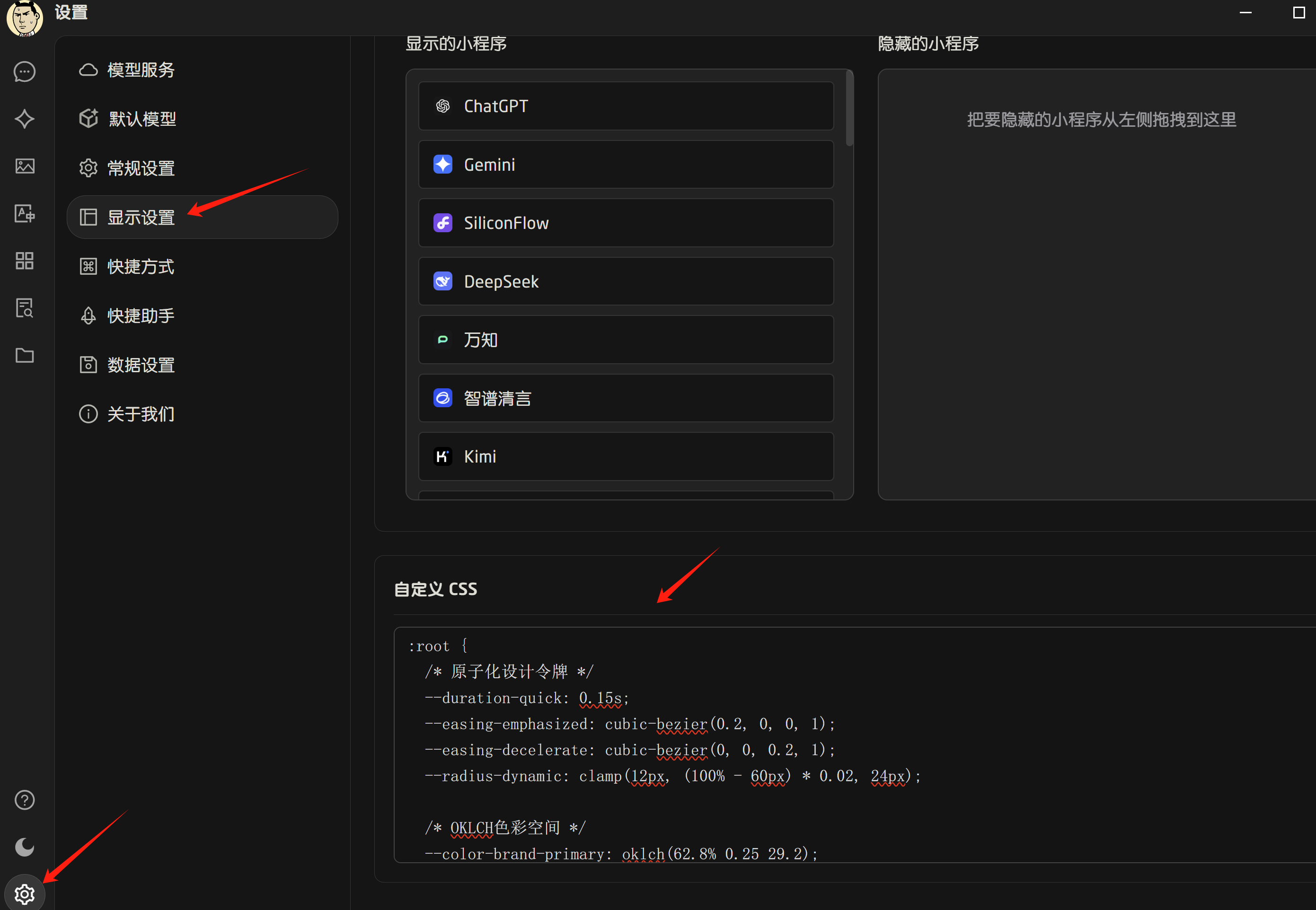Image resolution: width=1316 pixels, height=910 pixels.
Task: Click the 显示的小程序 heading
Action: [456, 44]
